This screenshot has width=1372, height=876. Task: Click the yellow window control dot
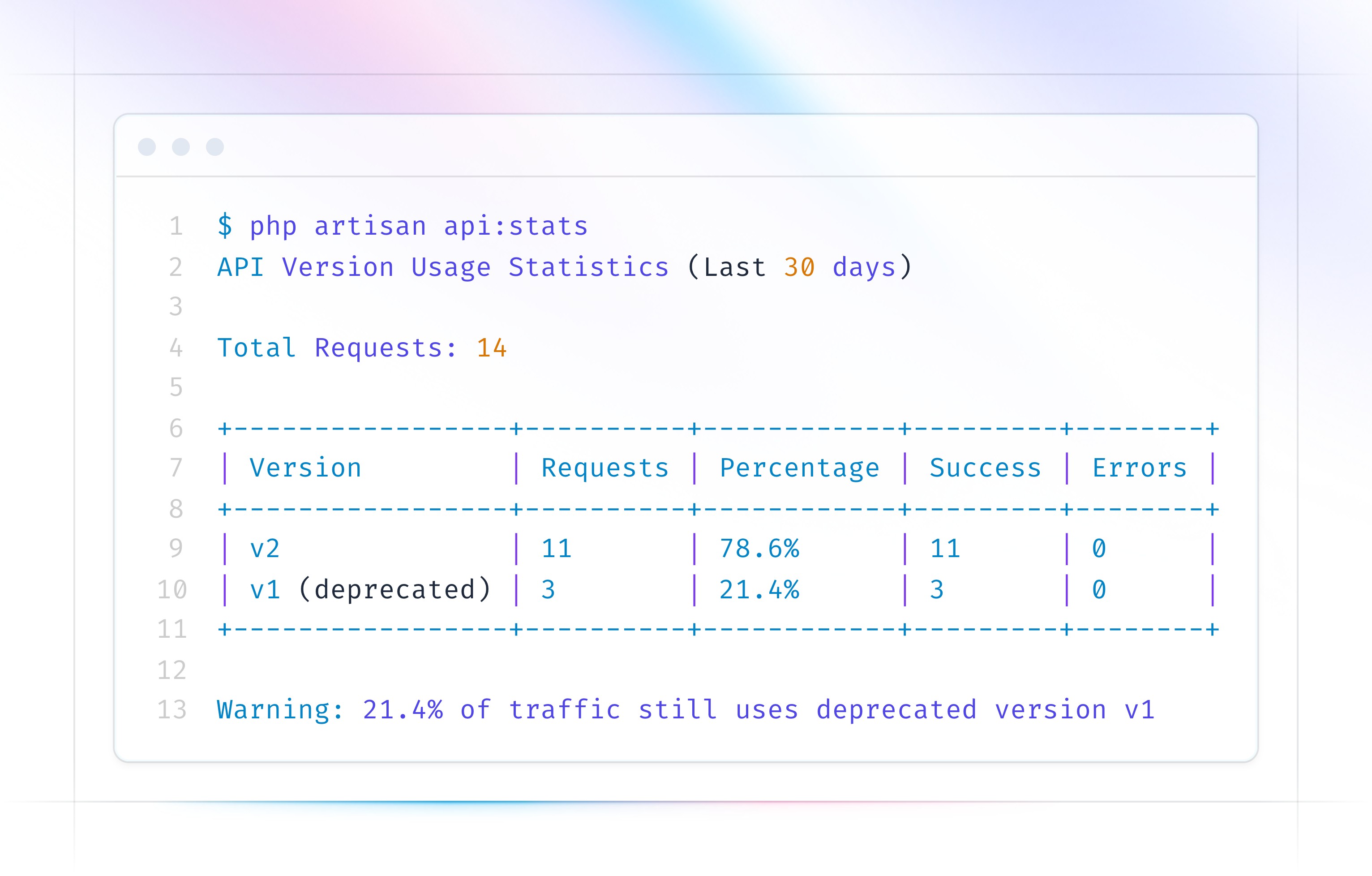click(x=180, y=146)
